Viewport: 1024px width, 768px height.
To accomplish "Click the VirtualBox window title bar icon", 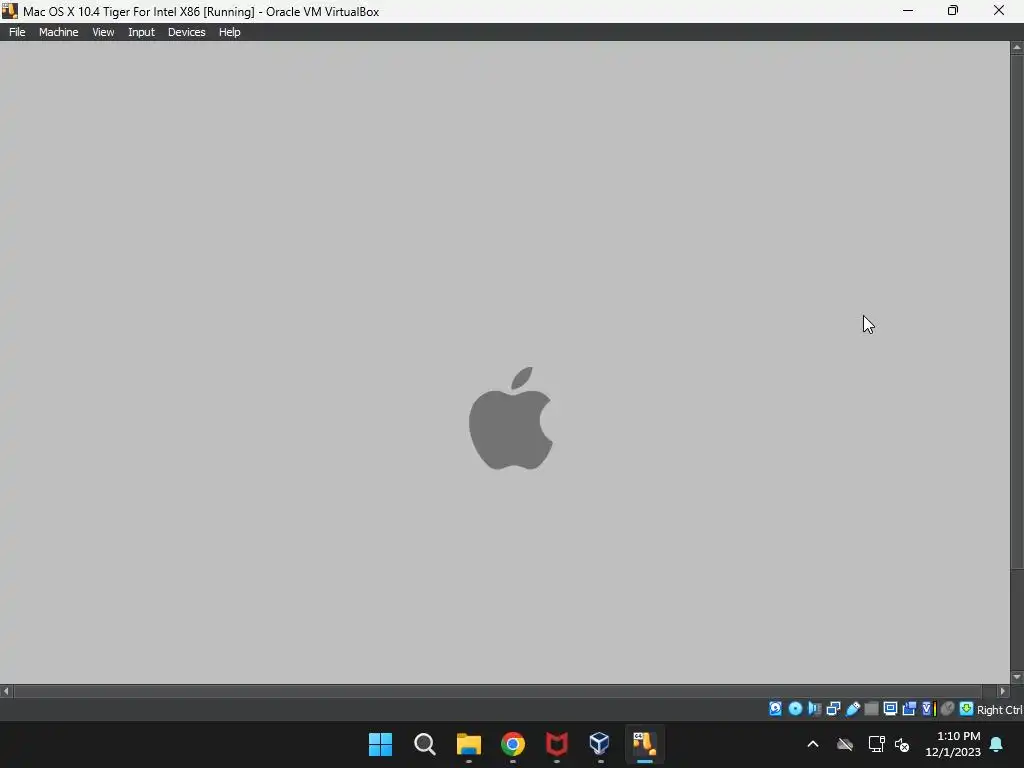I will coord(9,11).
